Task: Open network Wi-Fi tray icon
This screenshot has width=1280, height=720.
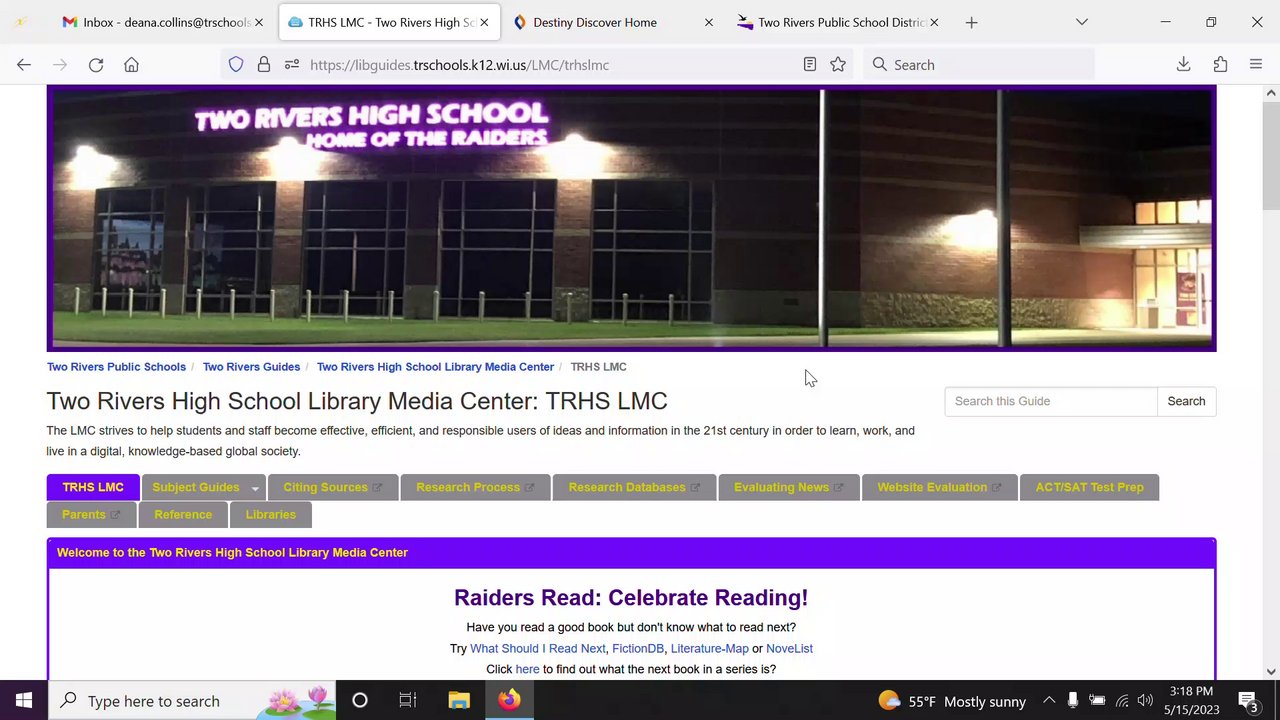Action: [x=1122, y=701]
